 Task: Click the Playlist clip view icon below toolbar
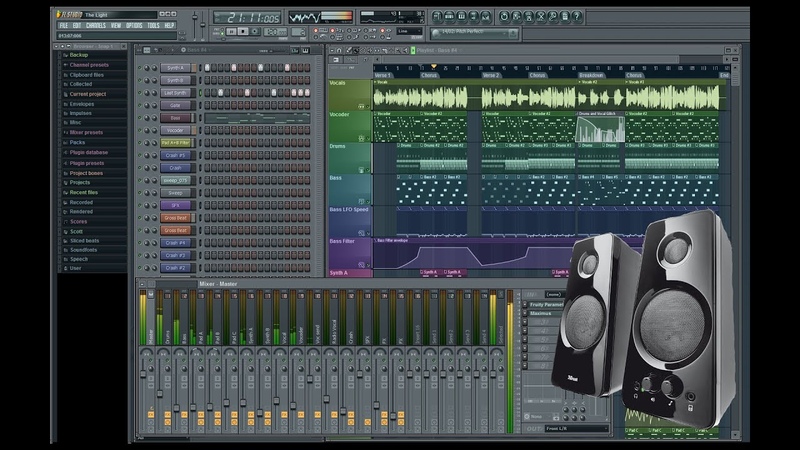(336, 60)
